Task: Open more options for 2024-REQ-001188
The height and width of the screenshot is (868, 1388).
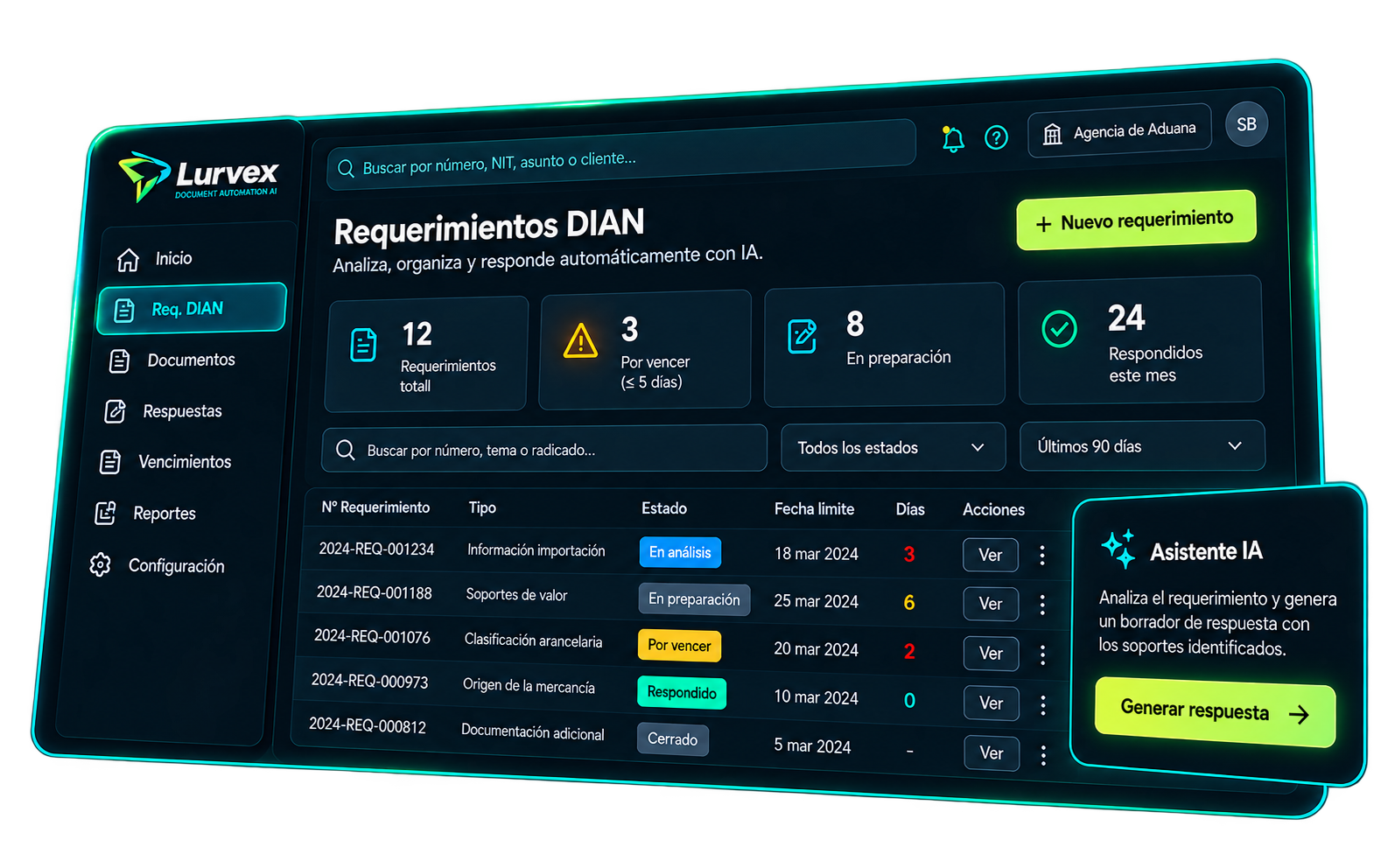Action: pos(1042,605)
